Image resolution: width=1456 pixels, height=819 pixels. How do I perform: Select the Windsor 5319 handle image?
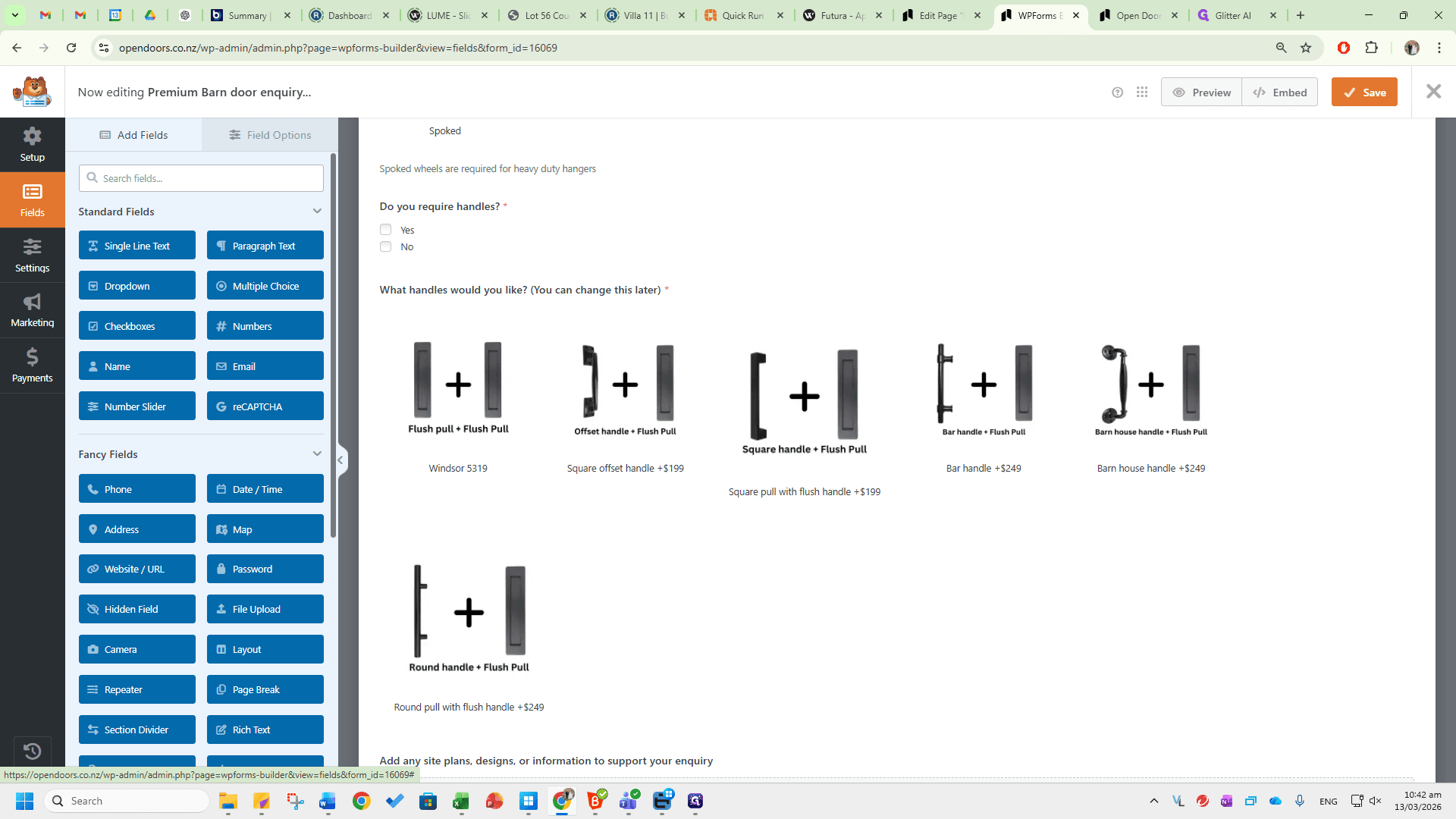458,387
